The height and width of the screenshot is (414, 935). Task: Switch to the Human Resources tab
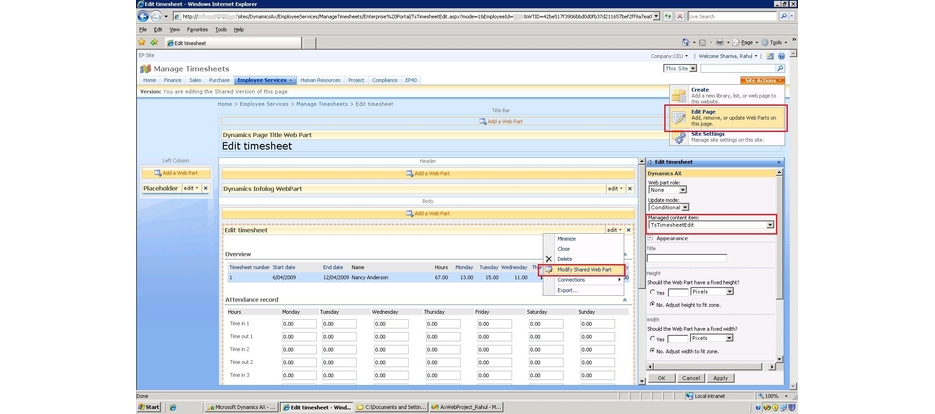click(320, 80)
